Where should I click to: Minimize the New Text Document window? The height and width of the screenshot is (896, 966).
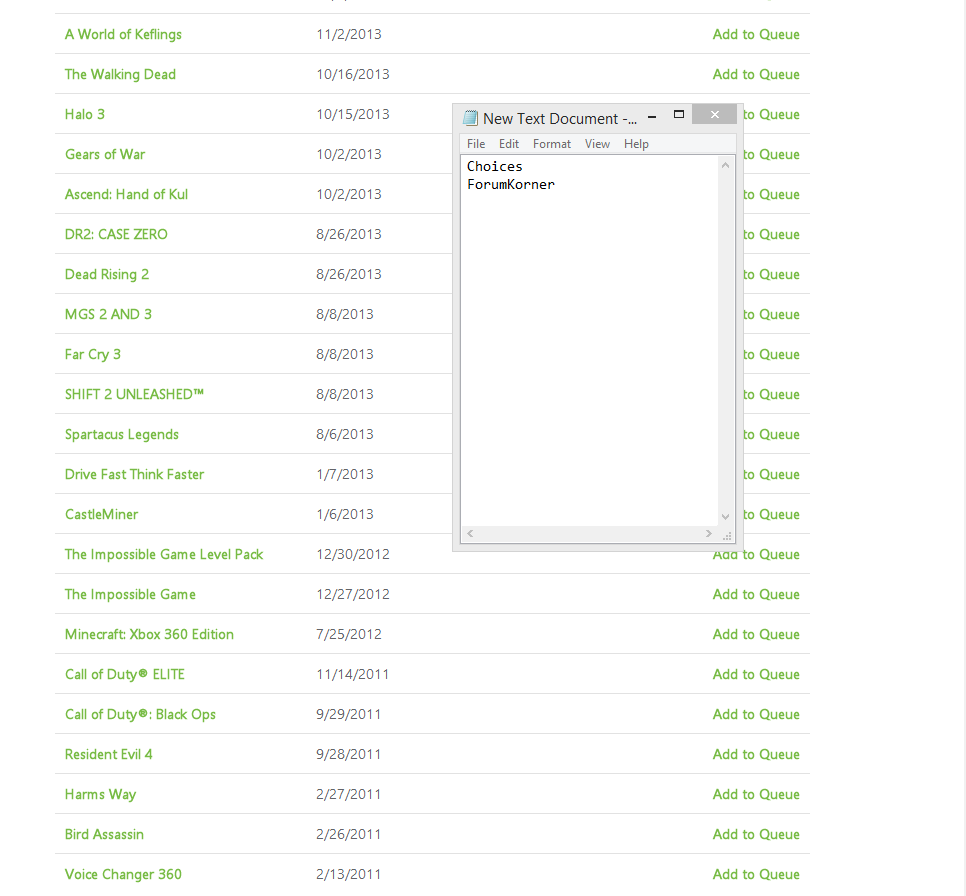click(x=652, y=115)
